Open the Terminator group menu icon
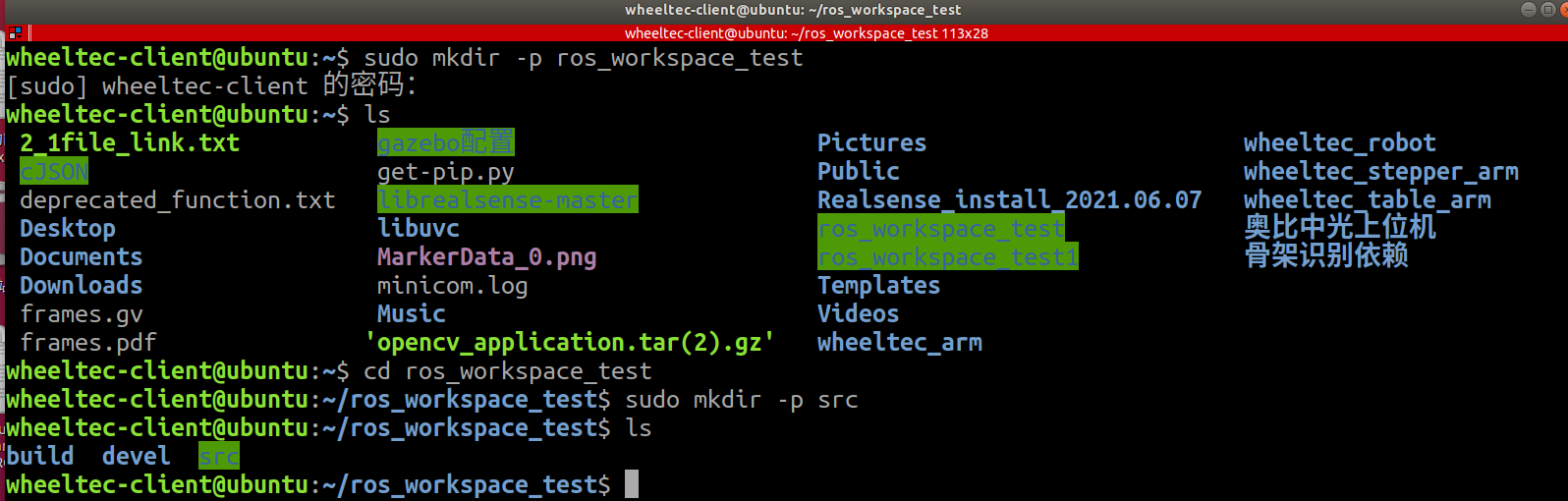The height and width of the screenshot is (501, 1568). click(14, 32)
